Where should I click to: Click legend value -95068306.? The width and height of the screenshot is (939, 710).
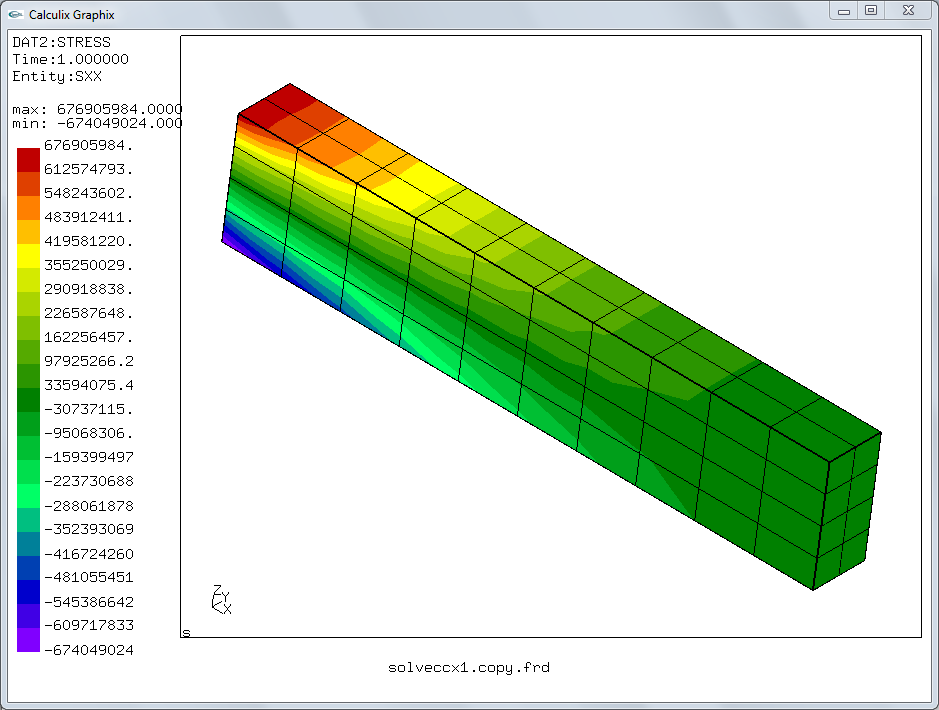89,433
